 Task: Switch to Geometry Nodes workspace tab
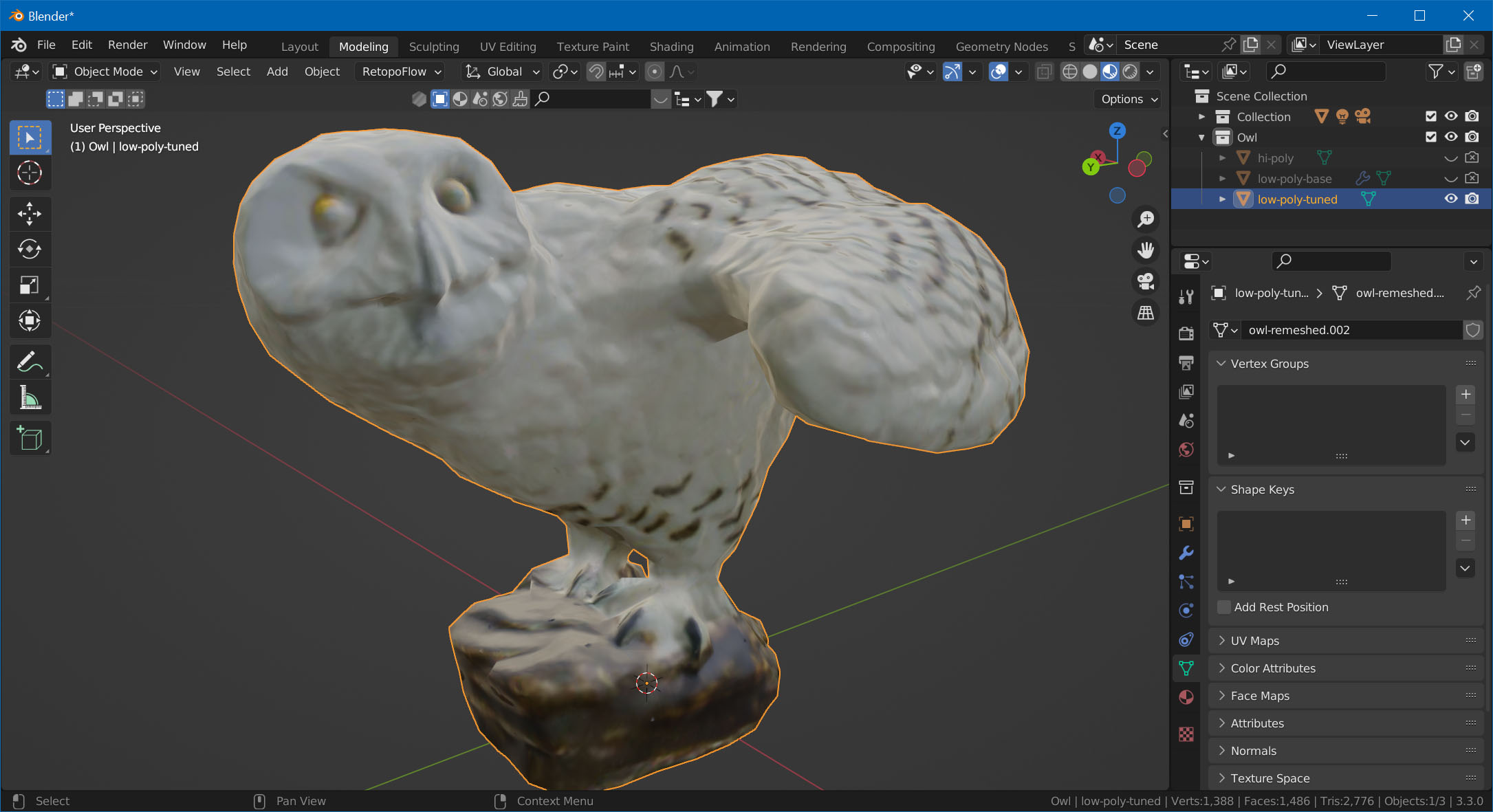click(1001, 46)
